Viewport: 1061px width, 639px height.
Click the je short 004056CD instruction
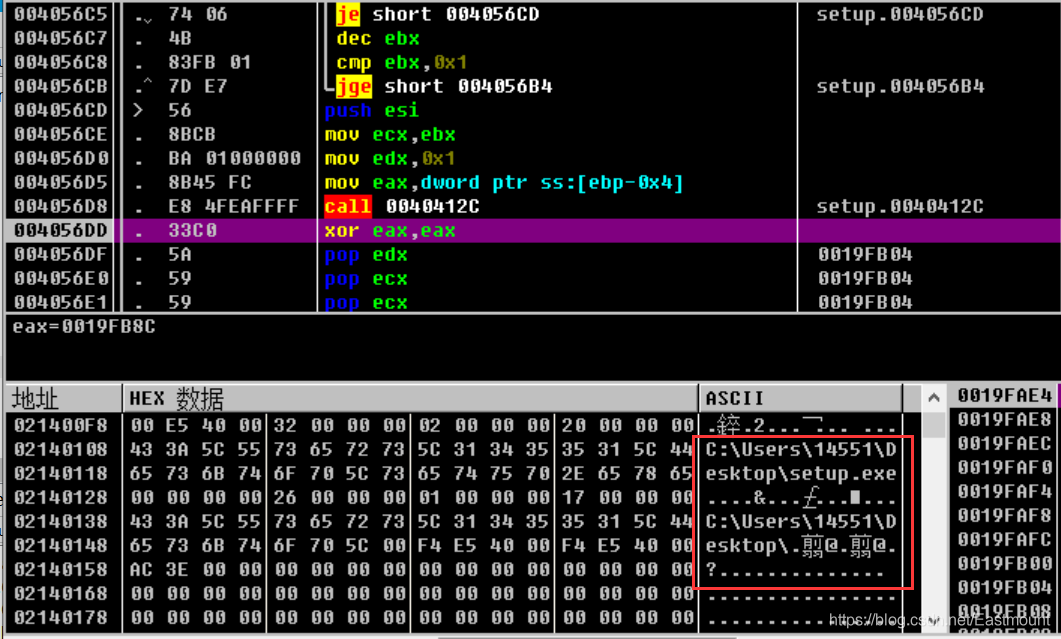pos(438,14)
